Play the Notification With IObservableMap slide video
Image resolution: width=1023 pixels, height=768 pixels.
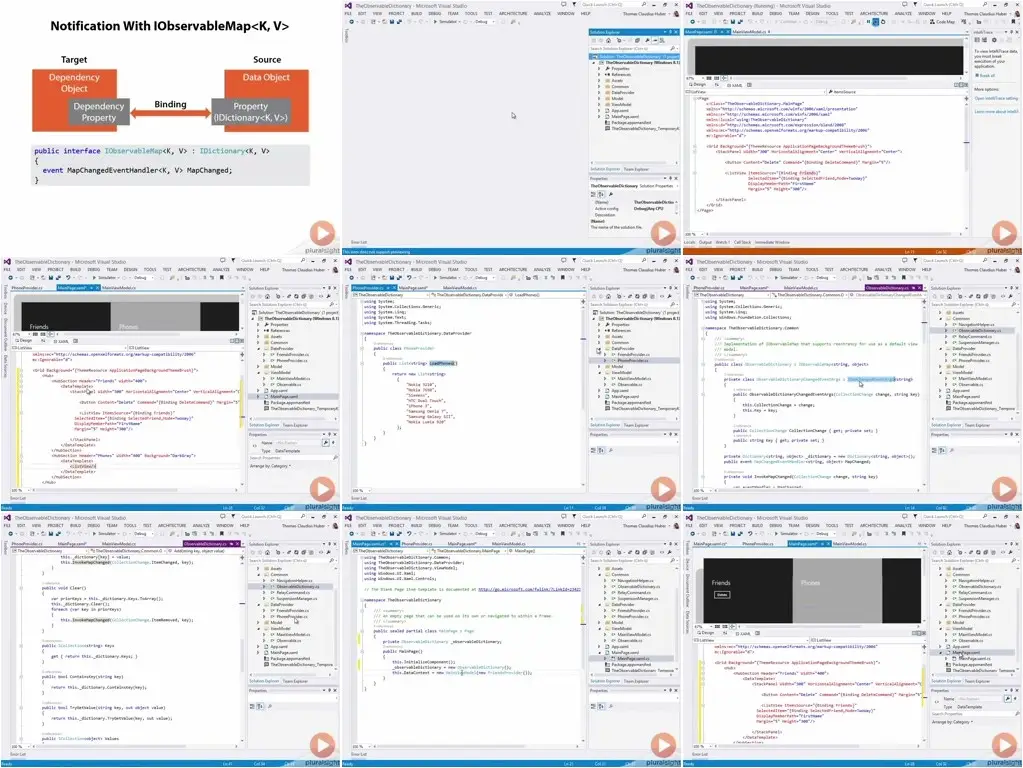click(x=322, y=233)
